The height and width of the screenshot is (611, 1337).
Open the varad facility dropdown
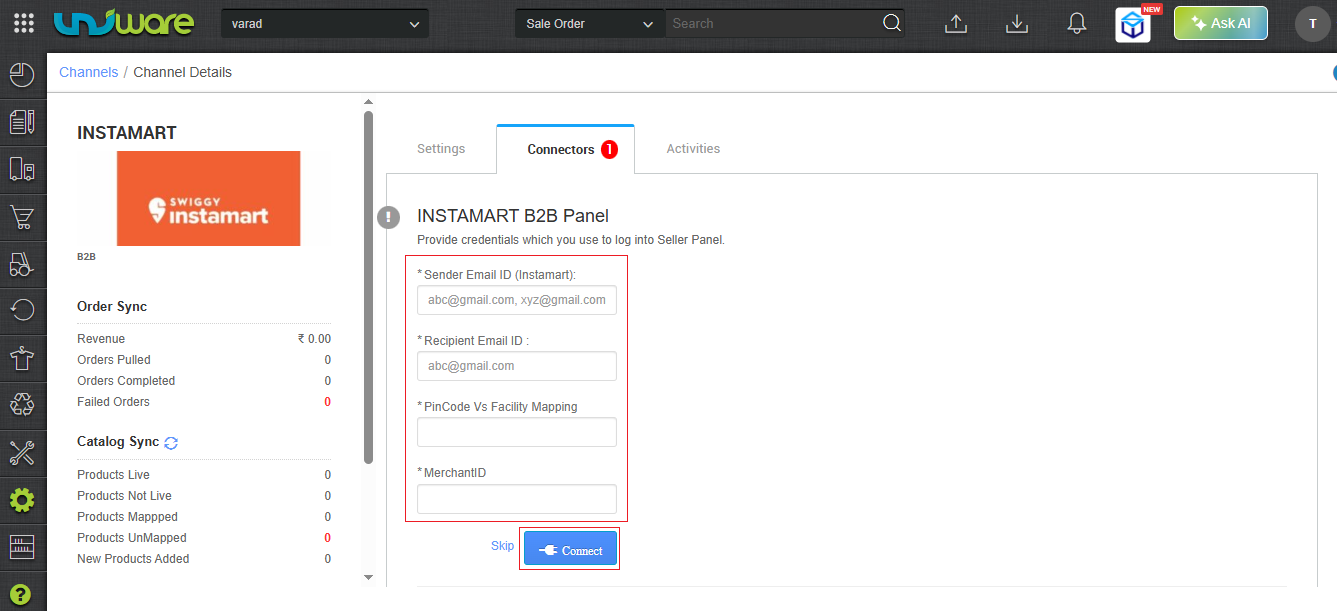coord(325,24)
